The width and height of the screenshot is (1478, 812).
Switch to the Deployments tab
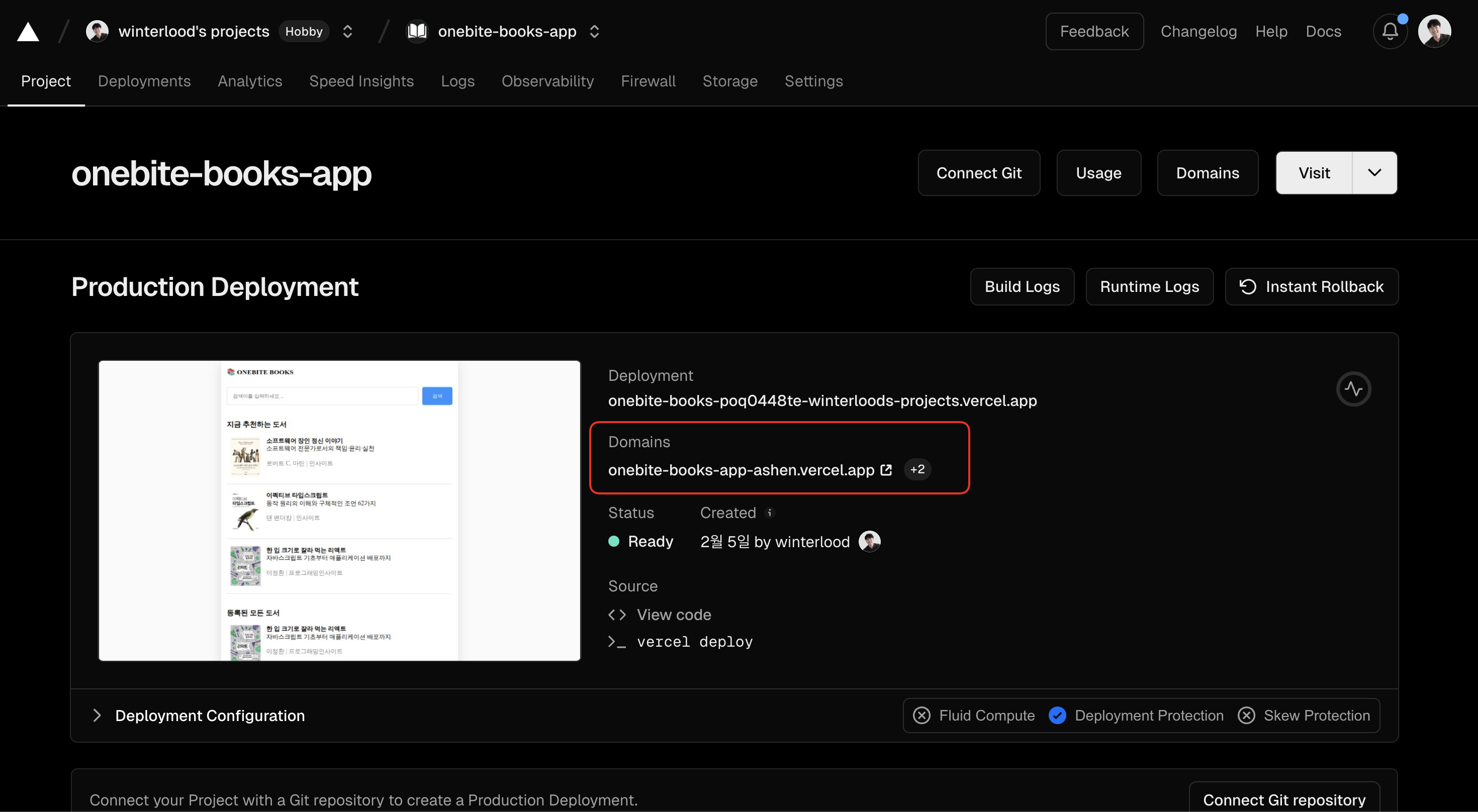tap(144, 81)
